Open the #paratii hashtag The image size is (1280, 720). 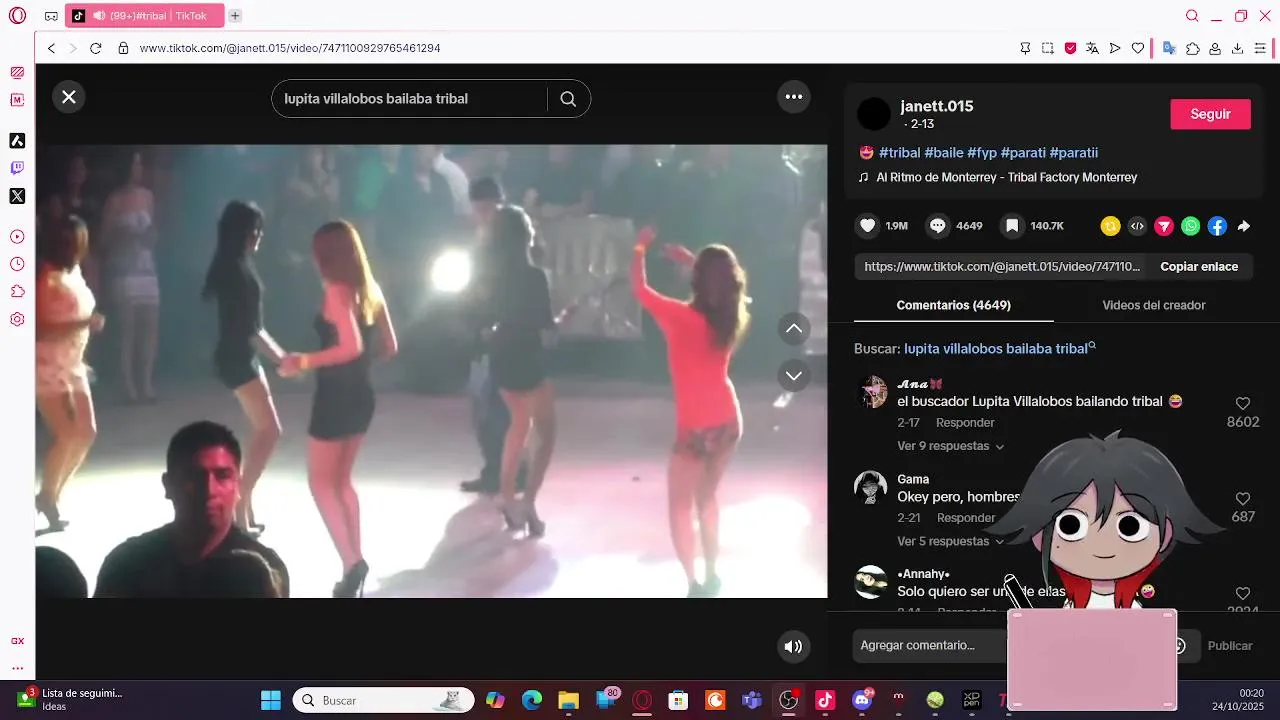point(1073,153)
